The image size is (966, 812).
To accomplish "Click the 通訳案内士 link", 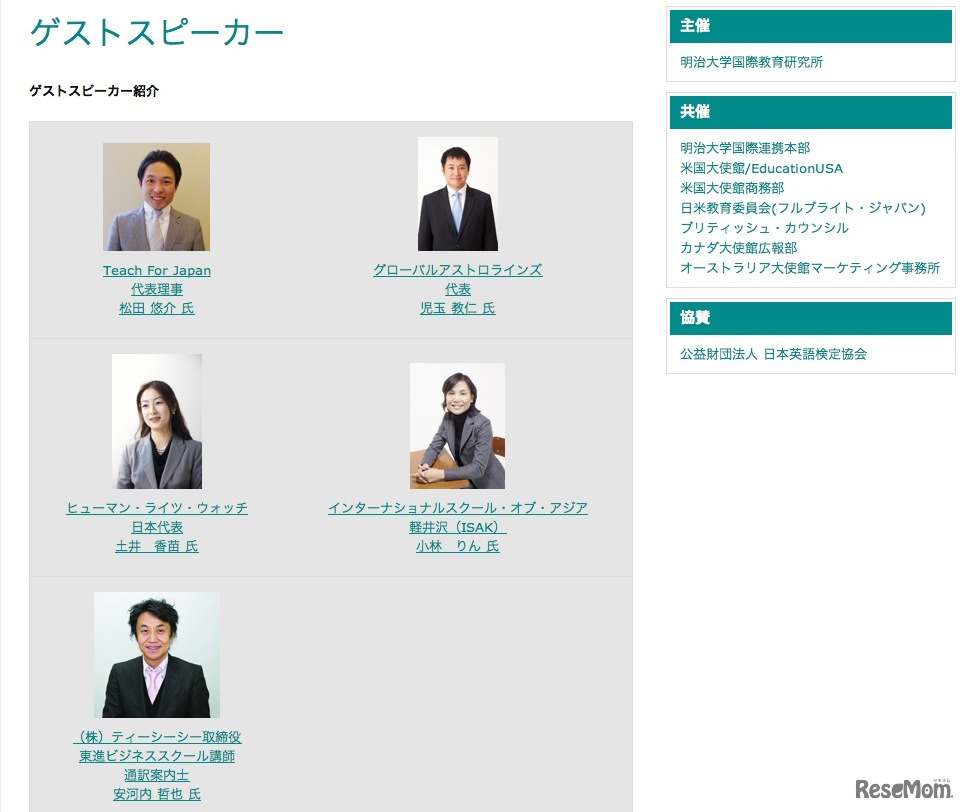I will coord(156,775).
